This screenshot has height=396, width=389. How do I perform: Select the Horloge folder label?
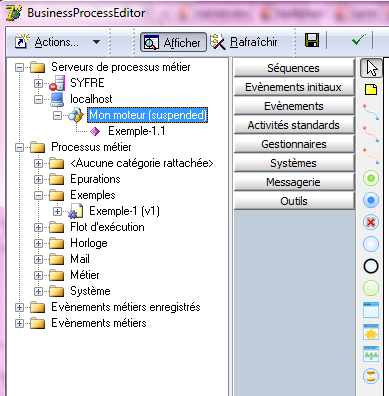(89, 243)
